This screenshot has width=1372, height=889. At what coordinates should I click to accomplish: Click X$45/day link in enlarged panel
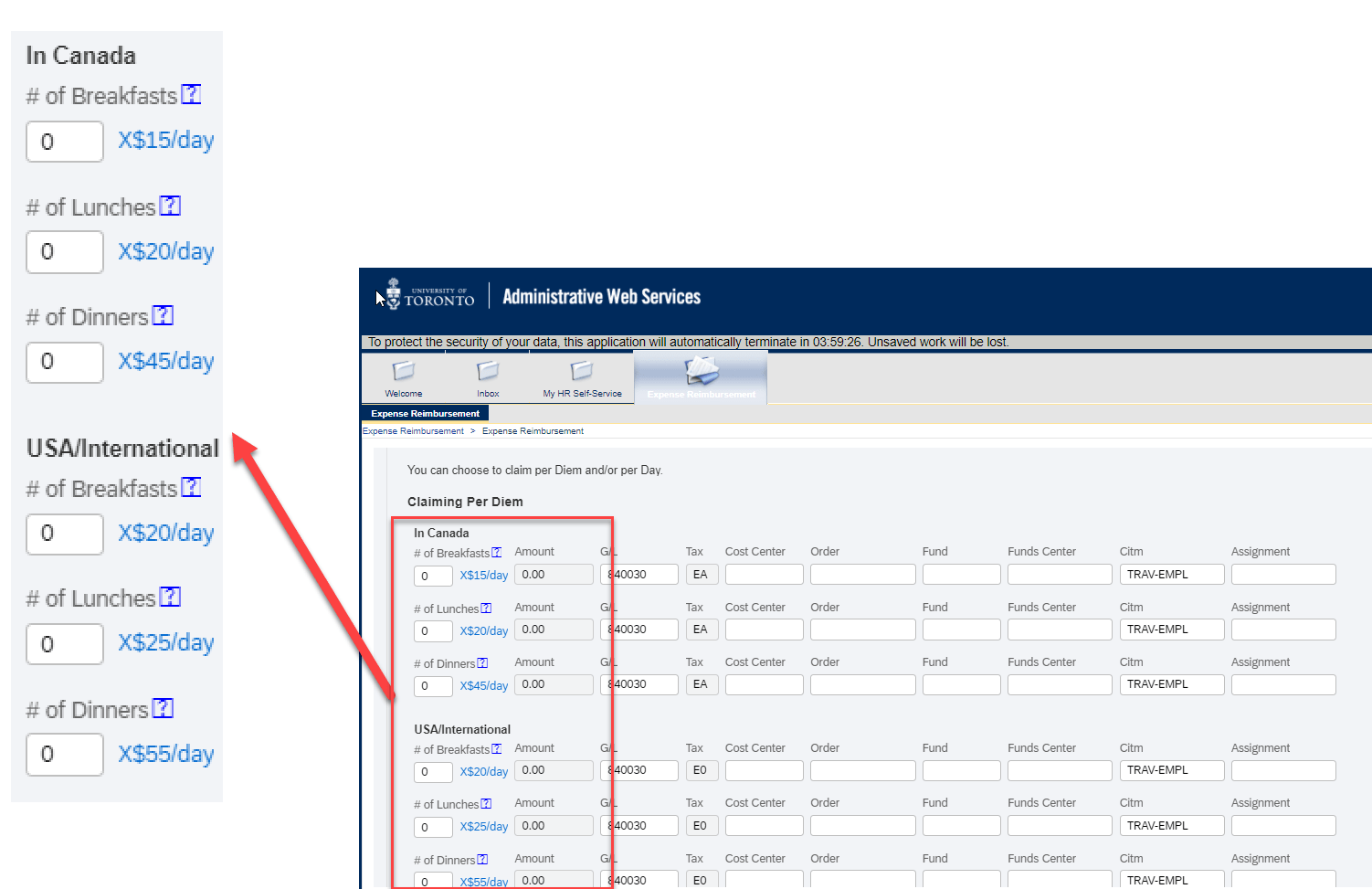coord(166,361)
